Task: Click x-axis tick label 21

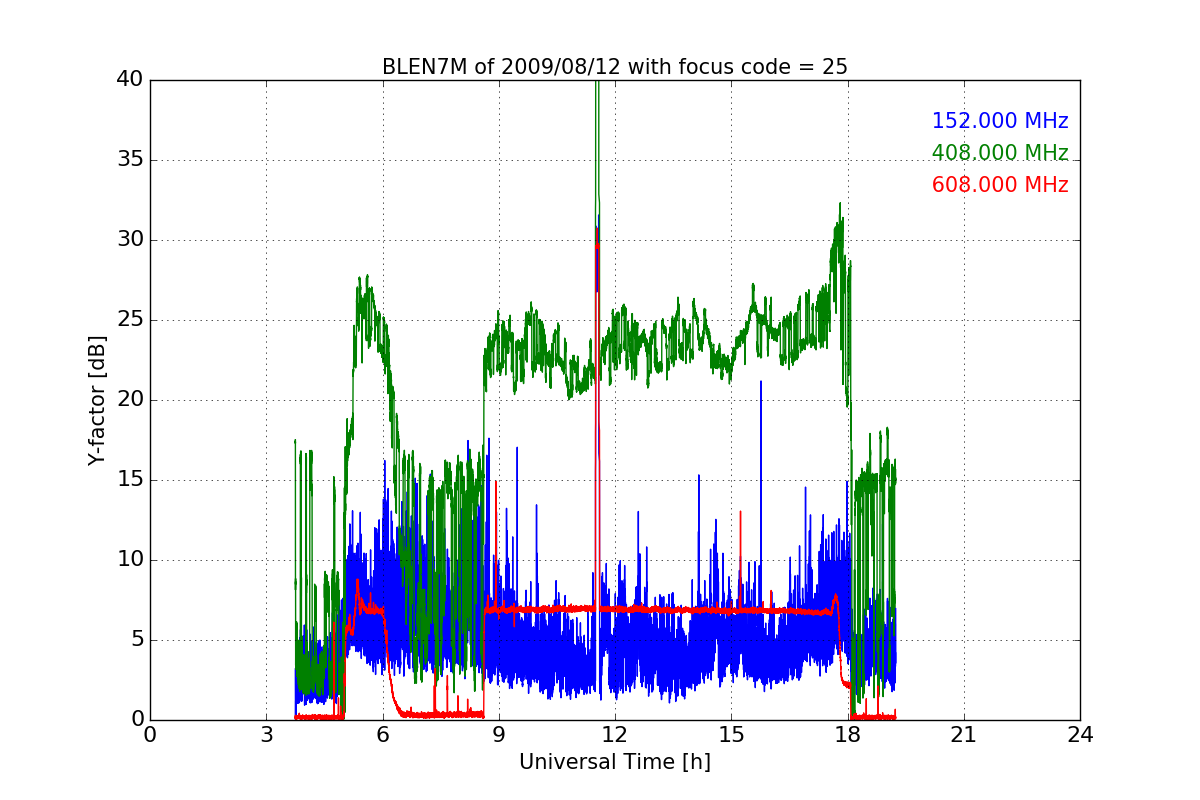Action: pos(964,734)
